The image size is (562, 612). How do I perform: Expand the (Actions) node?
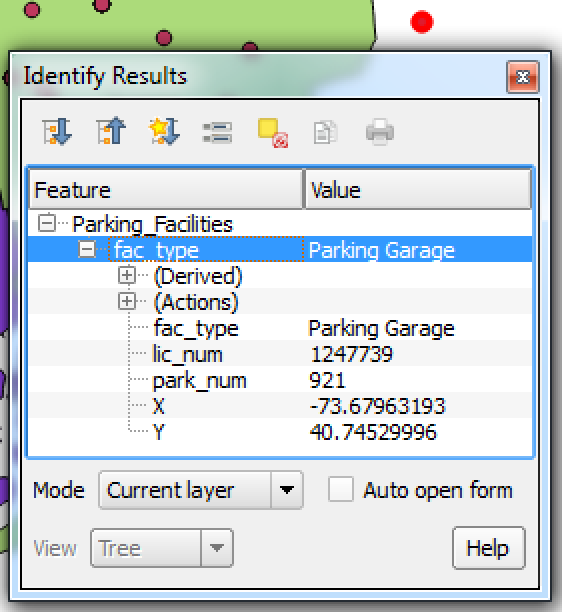(127, 301)
